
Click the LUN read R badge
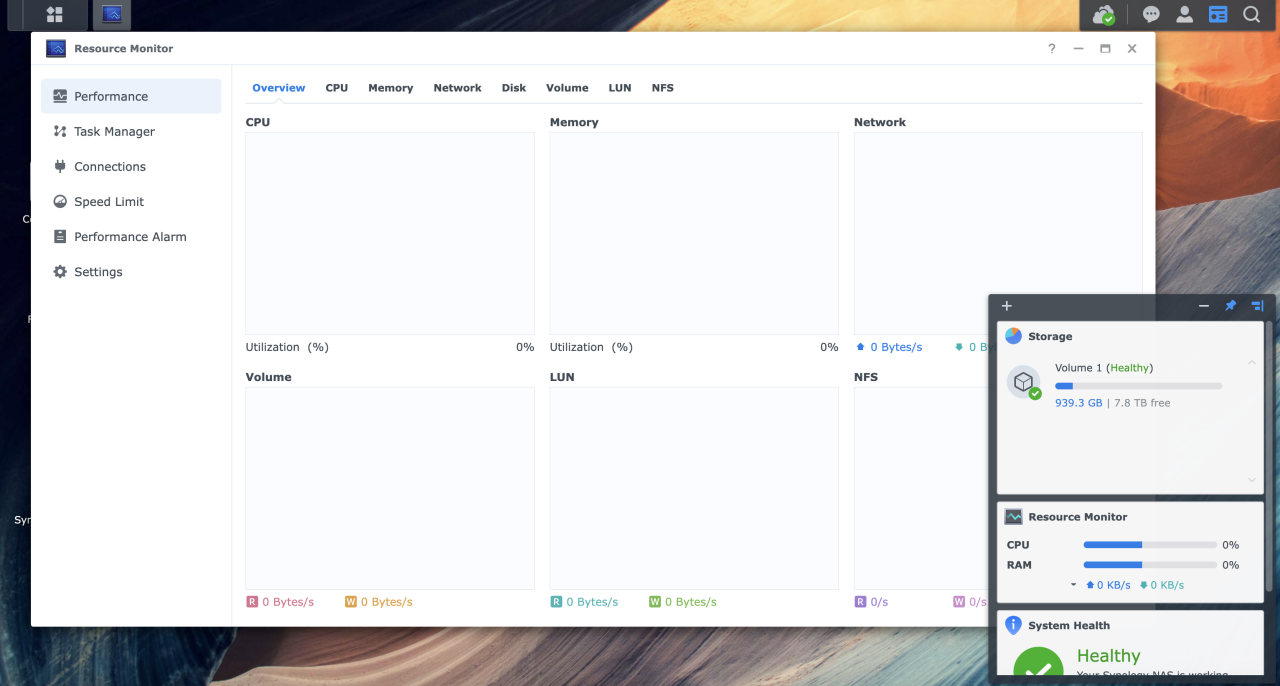pyautogui.click(x=556, y=602)
